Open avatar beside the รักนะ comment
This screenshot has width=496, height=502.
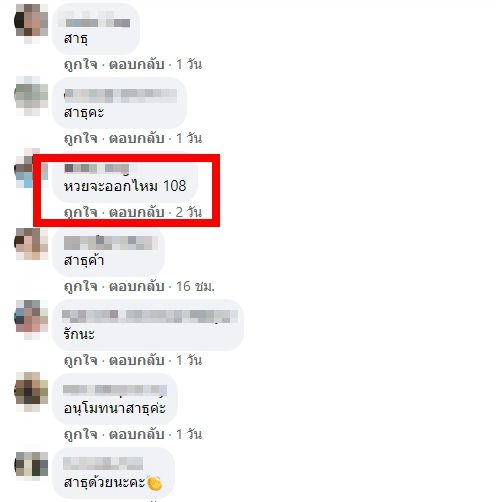(x=32, y=318)
